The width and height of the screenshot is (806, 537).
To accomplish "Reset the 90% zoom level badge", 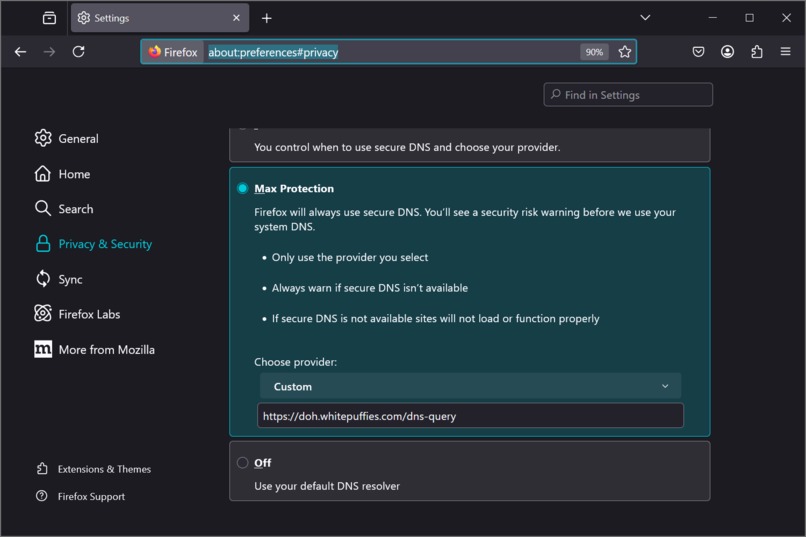I will (x=594, y=52).
